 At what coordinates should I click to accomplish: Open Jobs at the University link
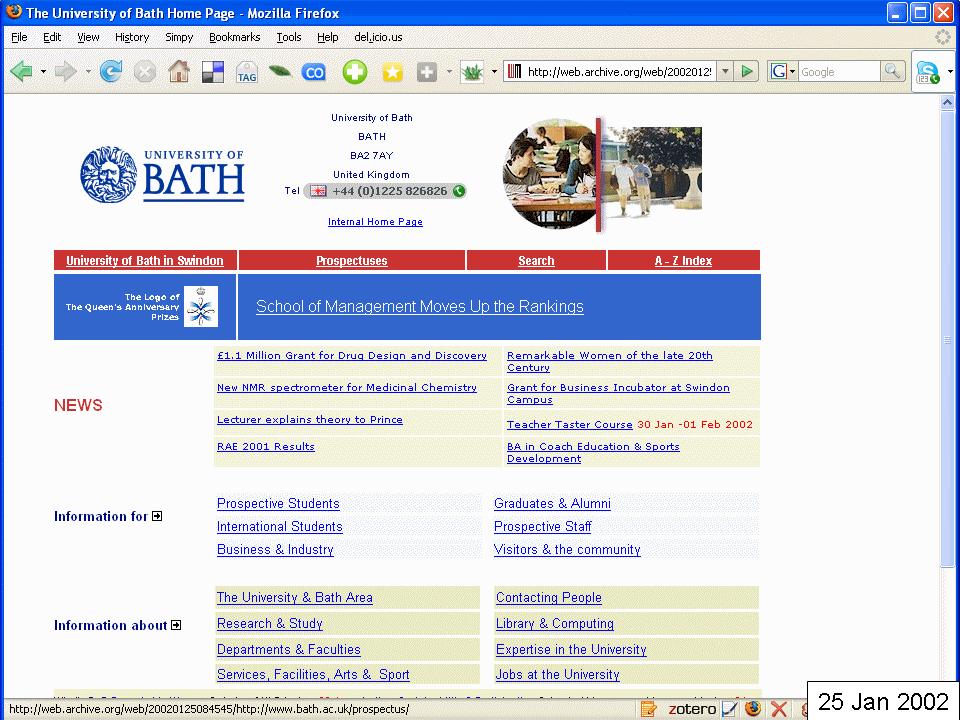click(558, 675)
